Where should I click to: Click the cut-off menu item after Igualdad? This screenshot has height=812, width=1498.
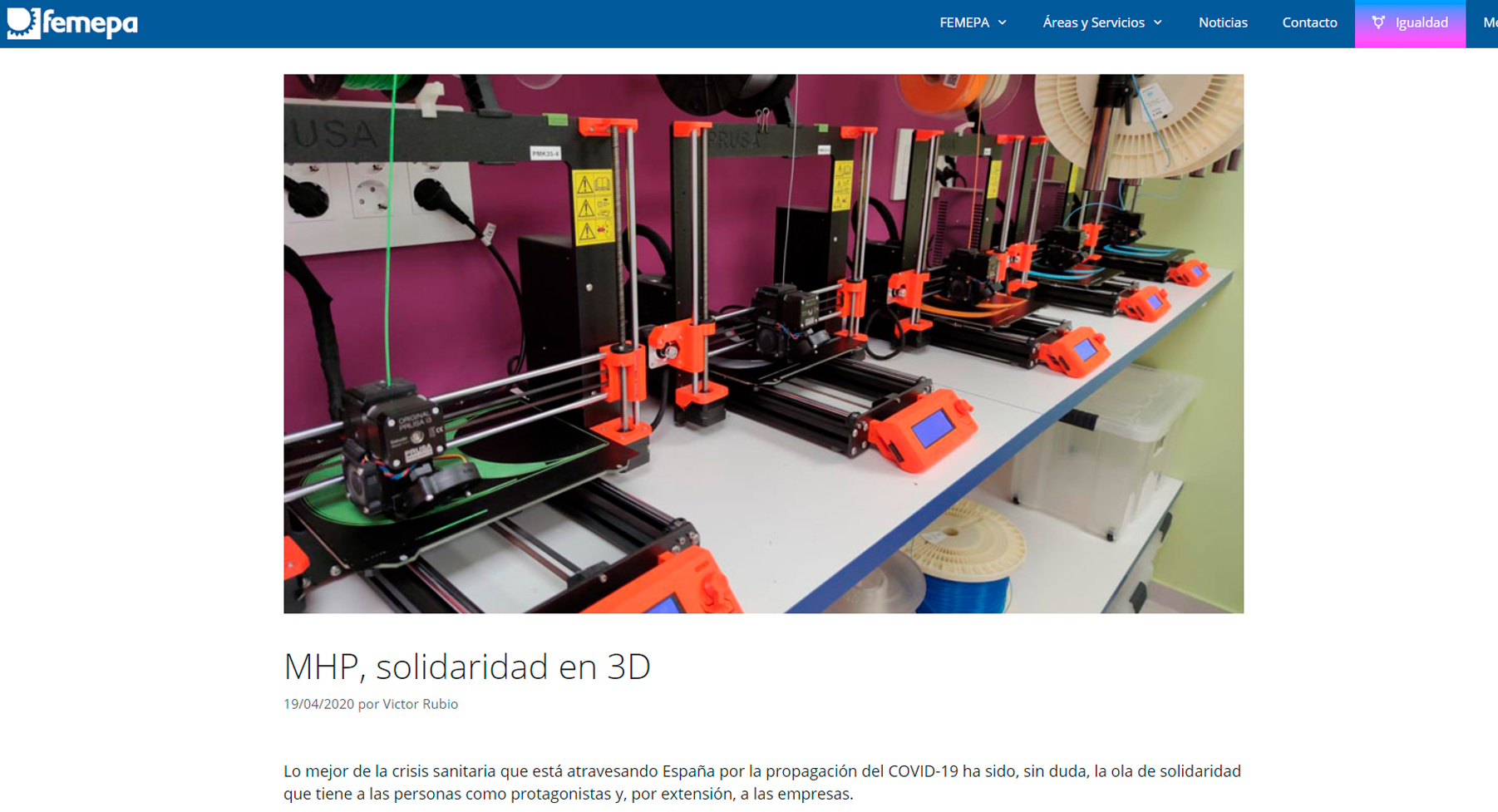click(x=1490, y=23)
